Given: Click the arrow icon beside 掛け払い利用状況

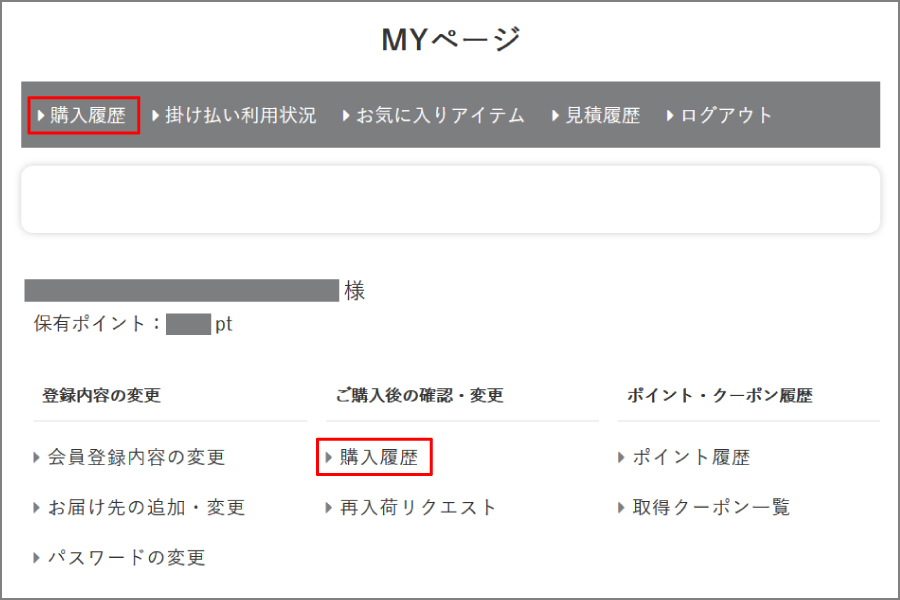Looking at the screenshot, I should (x=156, y=116).
